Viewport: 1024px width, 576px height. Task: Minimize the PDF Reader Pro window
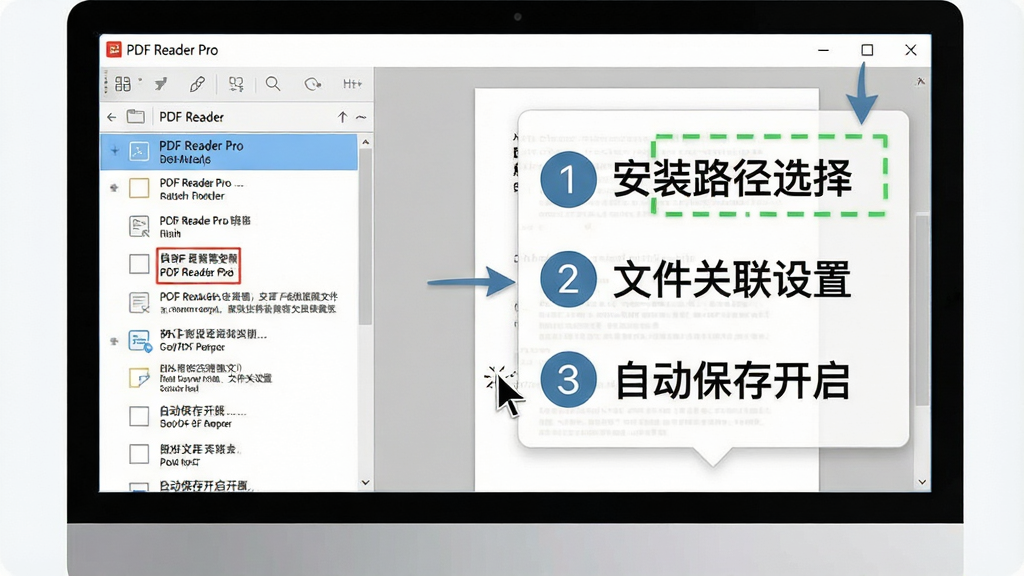tap(824, 50)
